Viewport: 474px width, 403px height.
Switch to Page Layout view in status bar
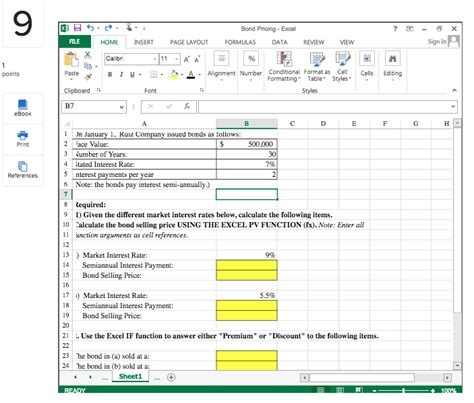pos(340,390)
